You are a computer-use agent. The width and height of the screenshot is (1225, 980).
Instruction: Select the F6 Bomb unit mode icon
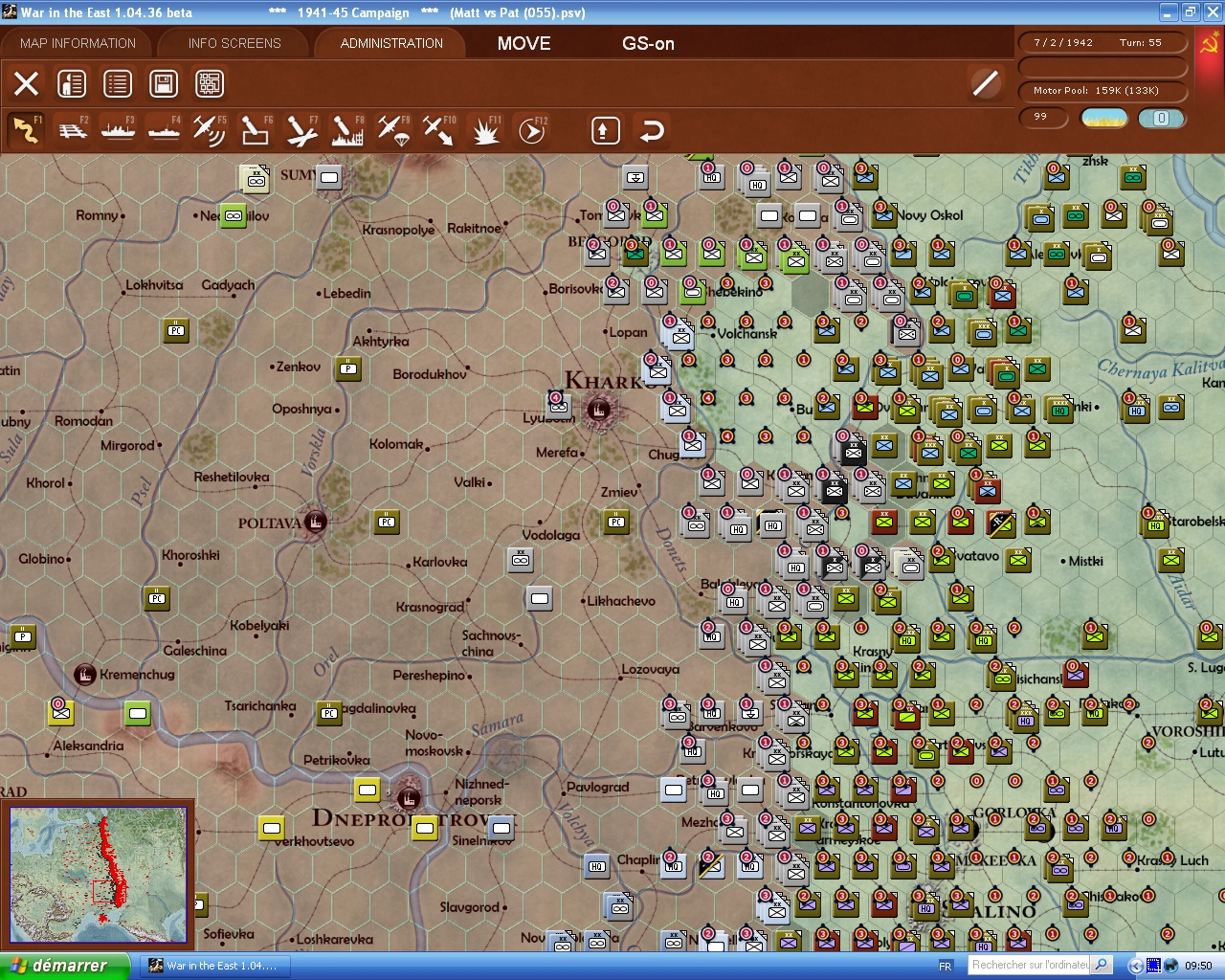pyautogui.click(x=256, y=130)
